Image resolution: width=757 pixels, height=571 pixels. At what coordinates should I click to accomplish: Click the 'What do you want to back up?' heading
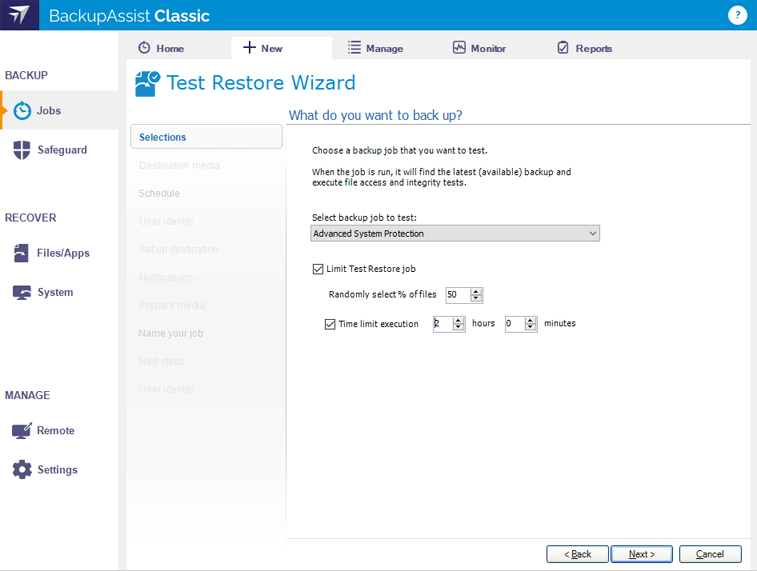pyautogui.click(x=375, y=115)
